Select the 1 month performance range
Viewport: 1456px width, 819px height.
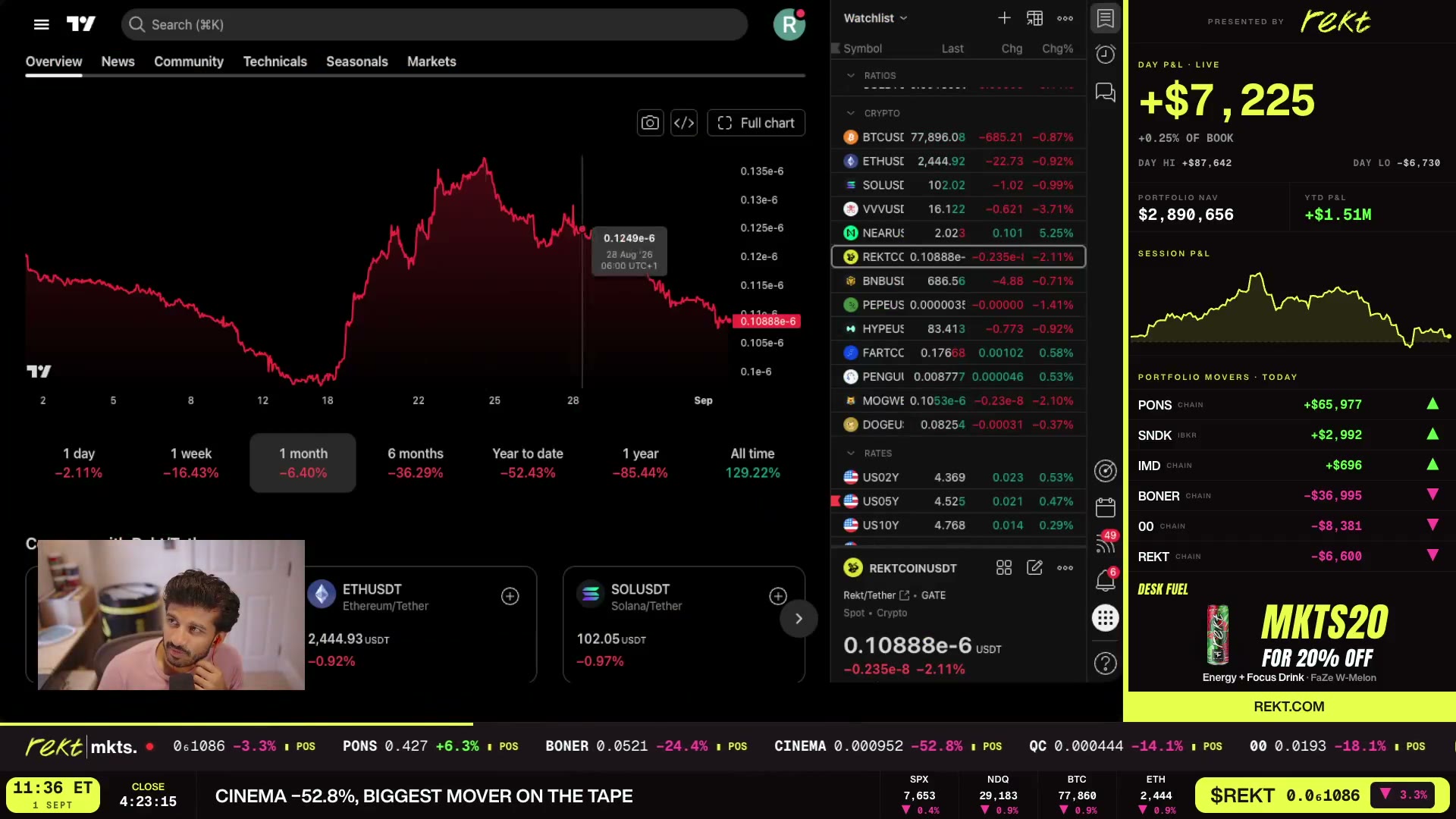coord(303,463)
